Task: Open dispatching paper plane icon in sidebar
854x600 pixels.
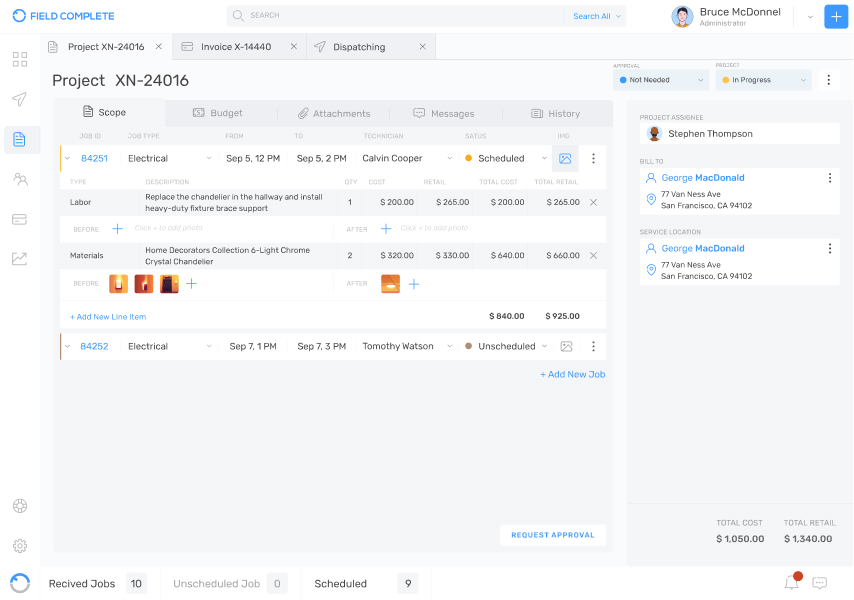Action: click(19, 99)
